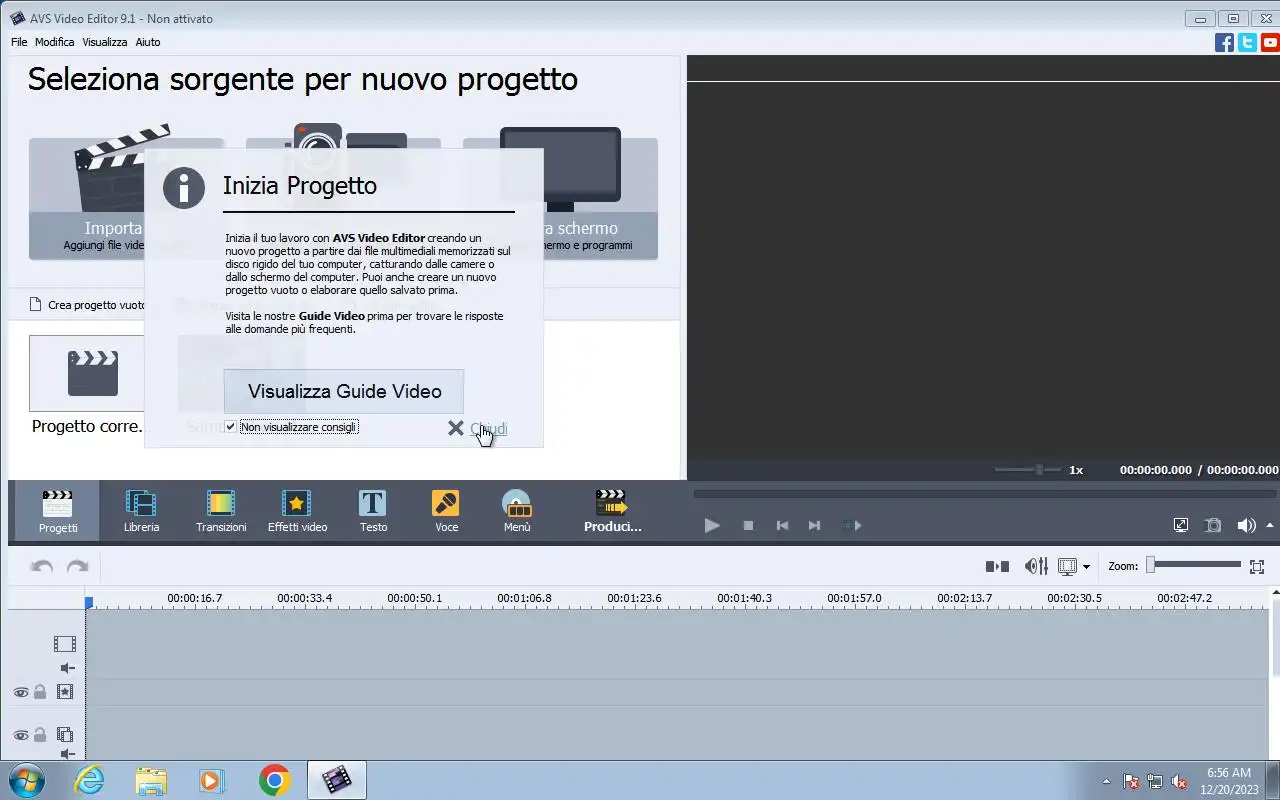Click the Visualizza Guide Video button

tap(344, 391)
